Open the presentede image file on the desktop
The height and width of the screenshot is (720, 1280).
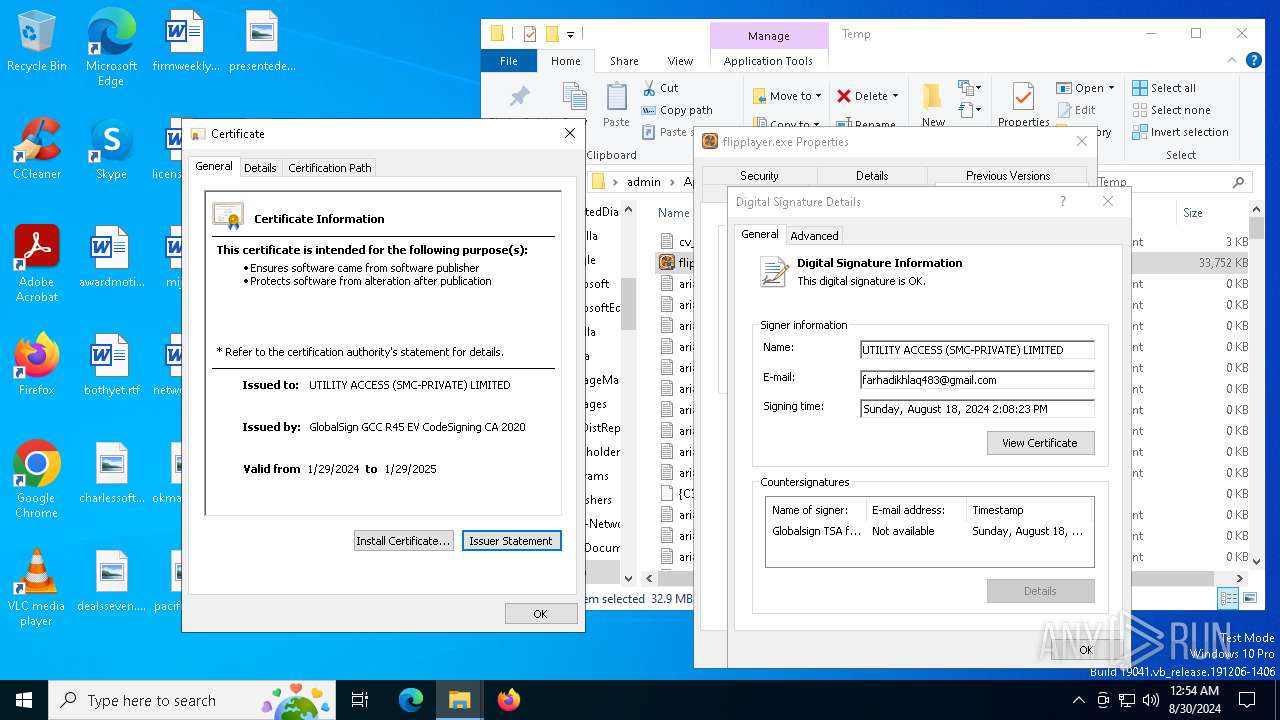[262, 42]
